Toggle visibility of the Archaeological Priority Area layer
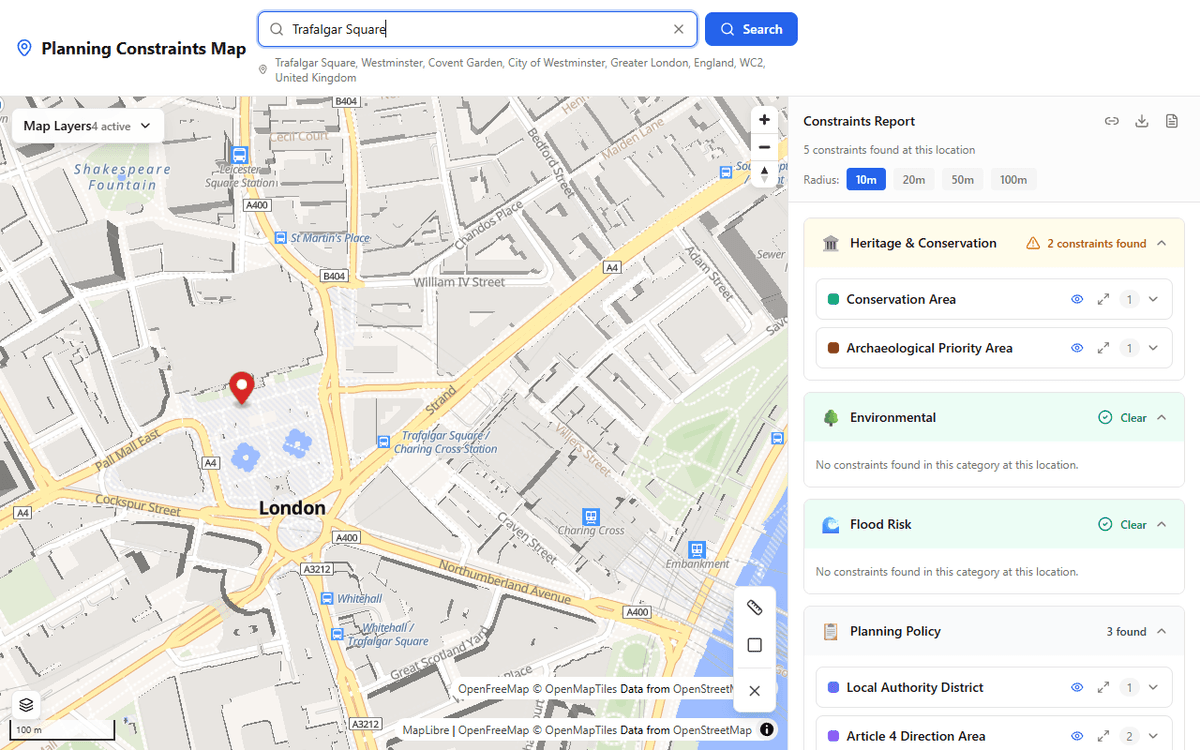 tap(1077, 347)
